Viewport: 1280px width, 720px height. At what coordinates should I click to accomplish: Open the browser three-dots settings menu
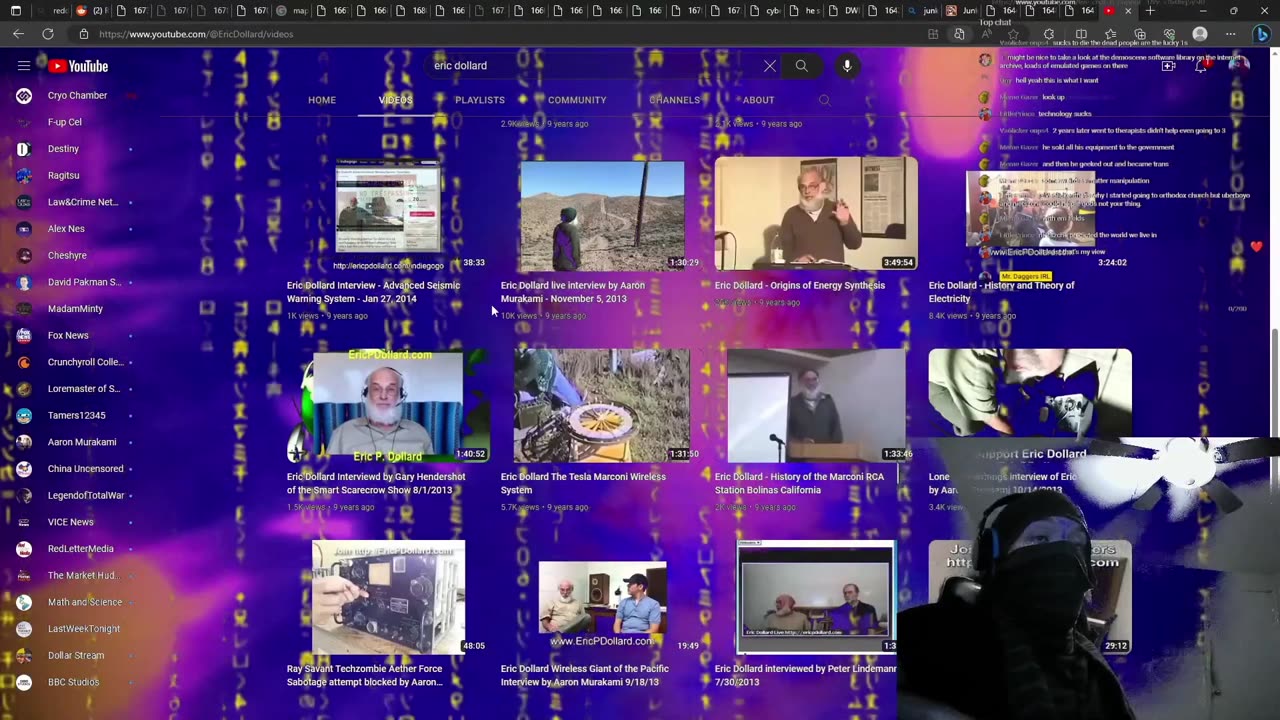tap(1231, 34)
